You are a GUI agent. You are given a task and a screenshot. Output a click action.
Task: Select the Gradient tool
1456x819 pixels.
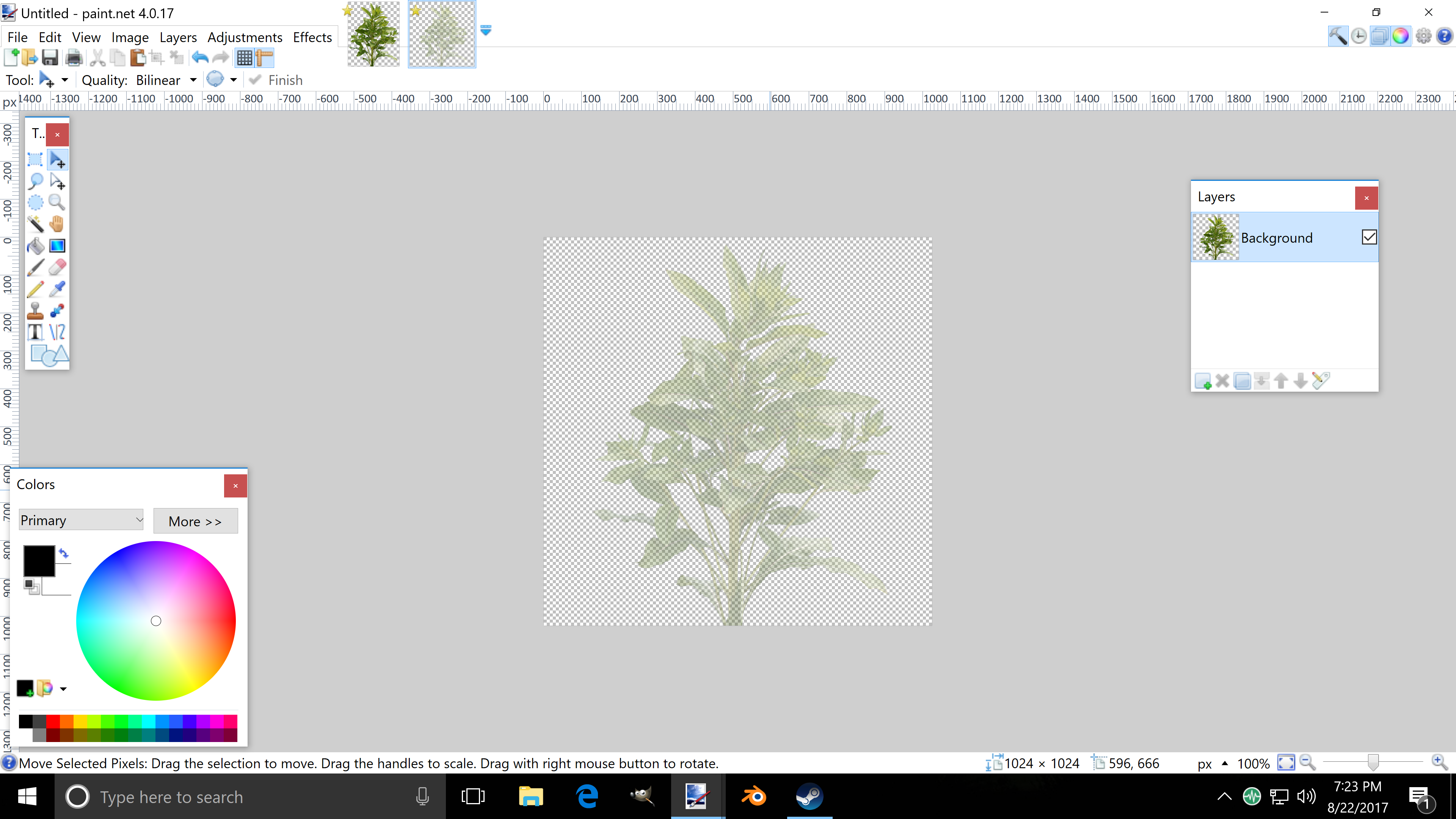(57, 246)
